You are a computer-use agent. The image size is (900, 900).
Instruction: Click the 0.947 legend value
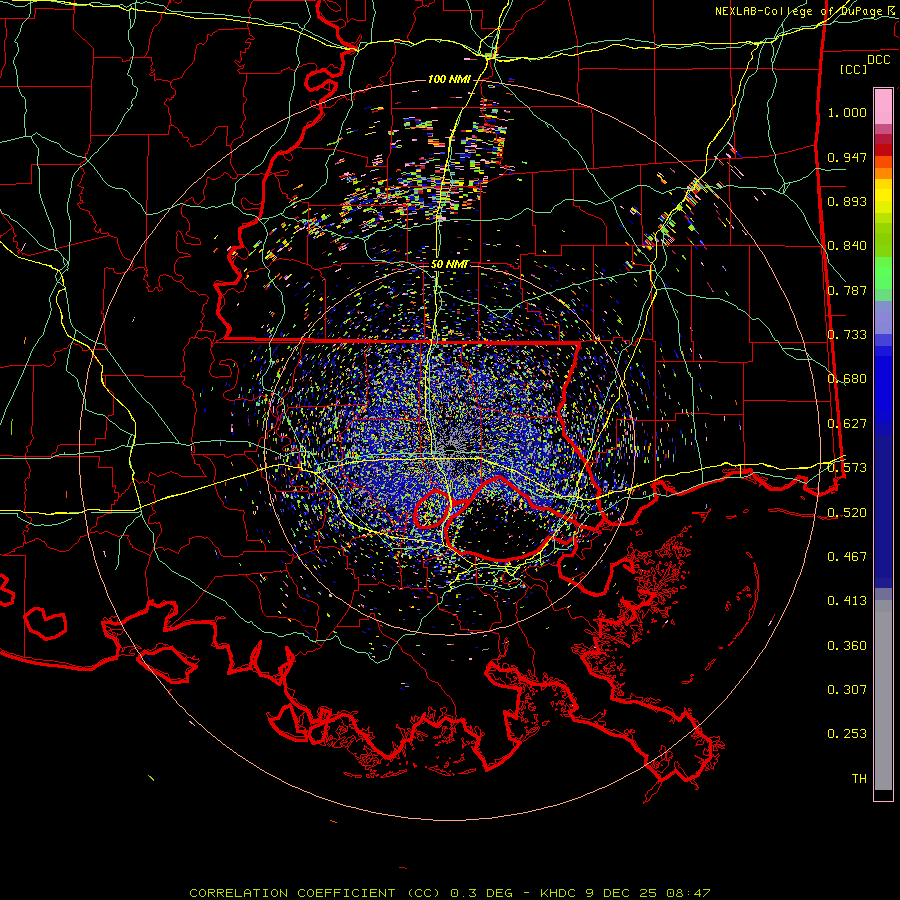[x=847, y=157]
